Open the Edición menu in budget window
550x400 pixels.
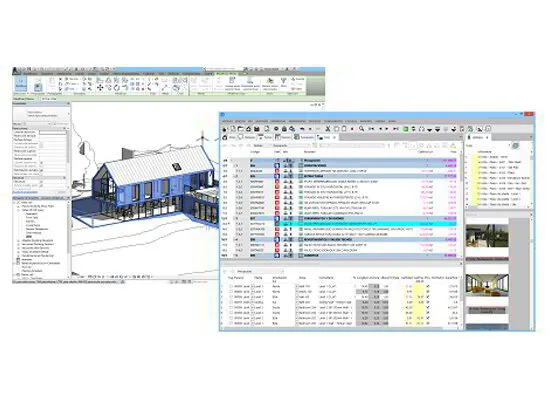tap(240, 121)
